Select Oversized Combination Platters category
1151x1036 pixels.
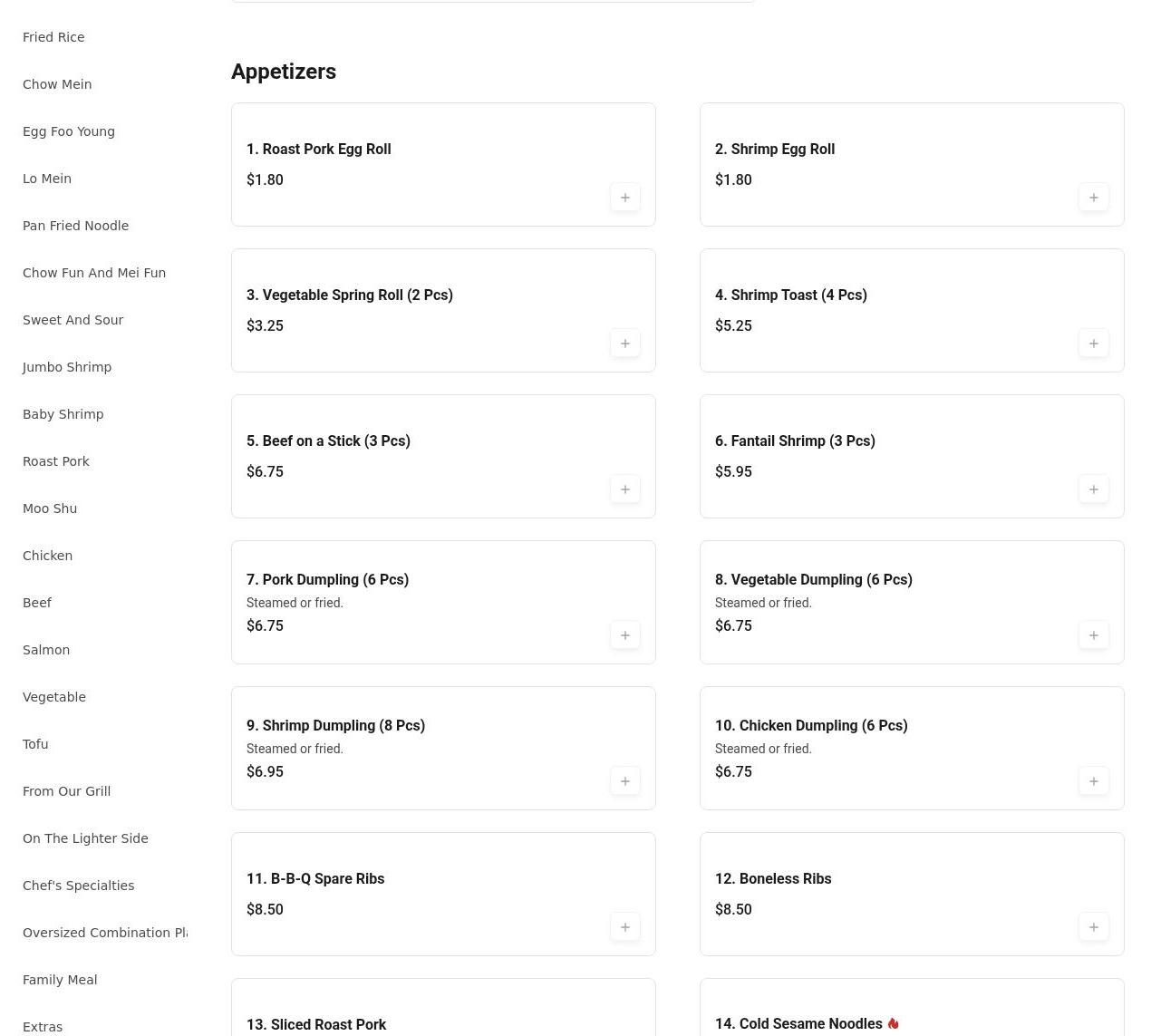pyautogui.click(x=104, y=933)
